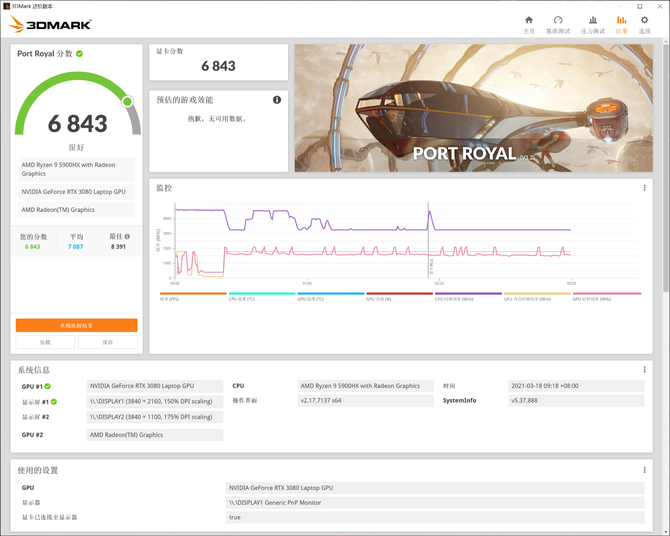This screenshot has height=536, width=670.
Task: Click the info icon next to best score
Action: (127, 237)
